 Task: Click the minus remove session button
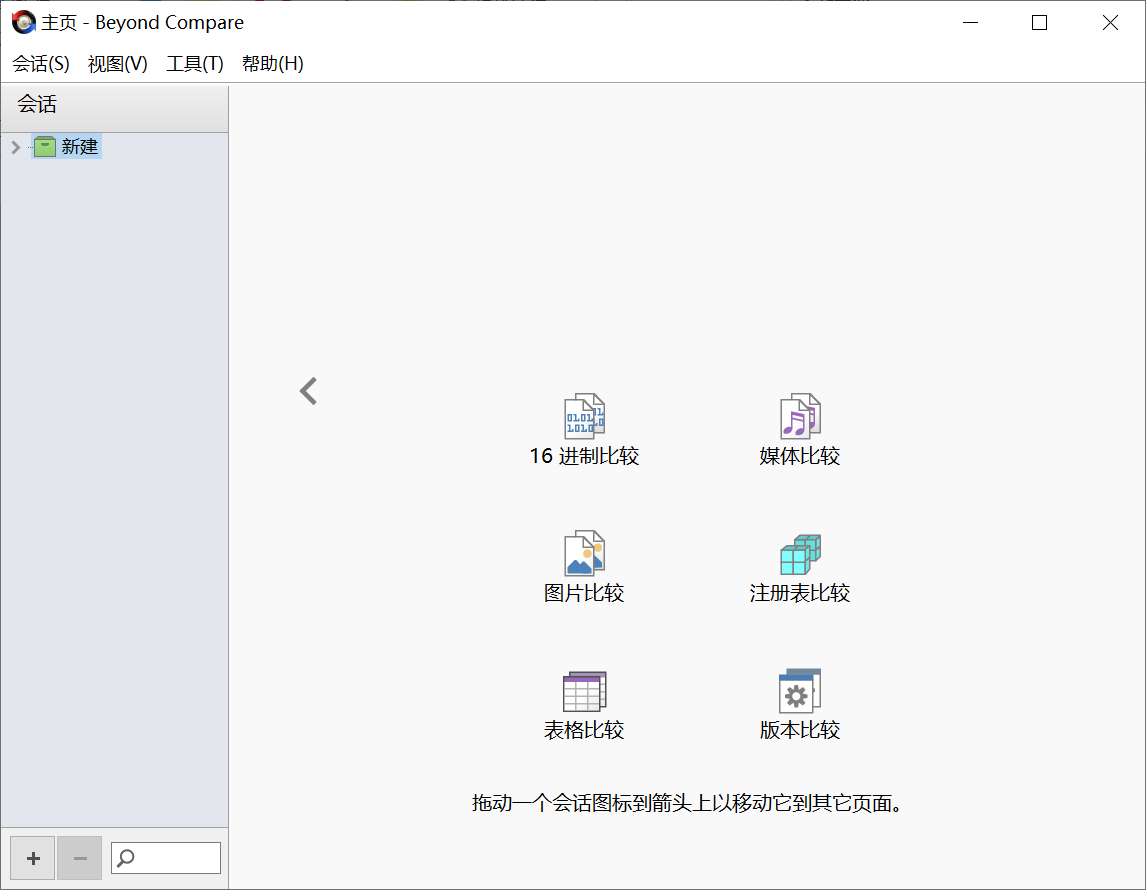point(80,858)
